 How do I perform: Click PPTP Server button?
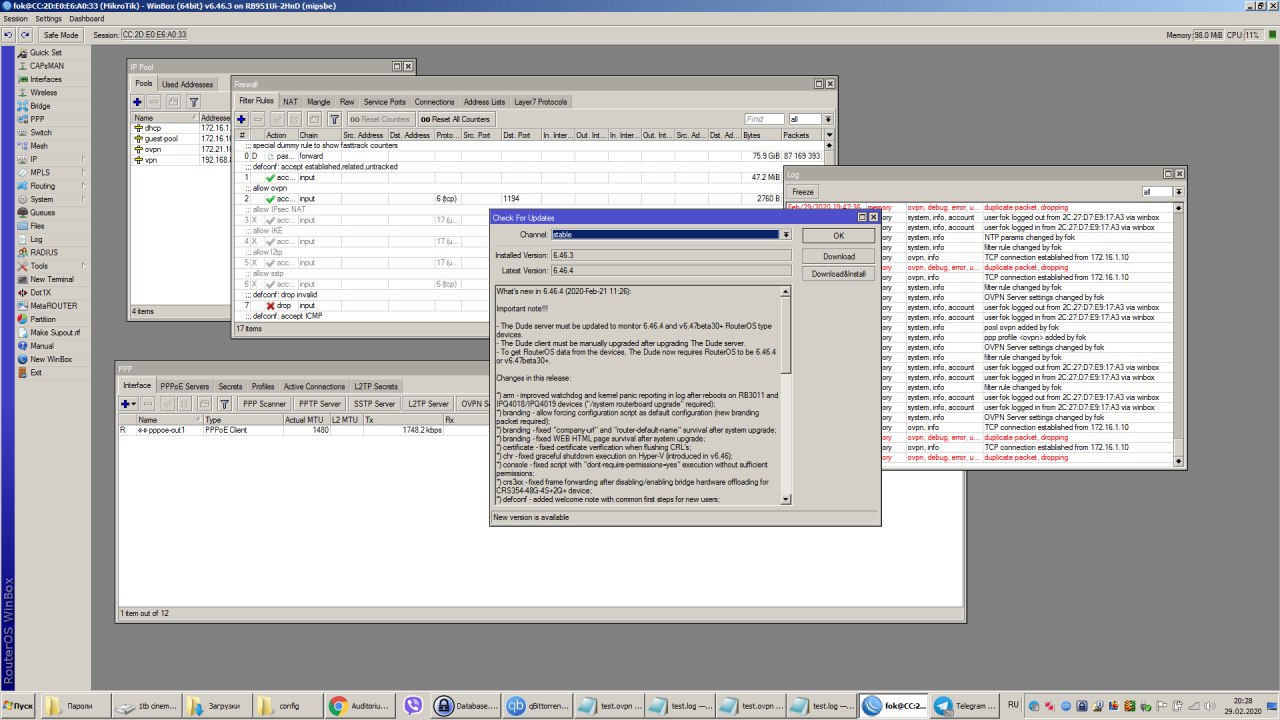click(319, 404)
